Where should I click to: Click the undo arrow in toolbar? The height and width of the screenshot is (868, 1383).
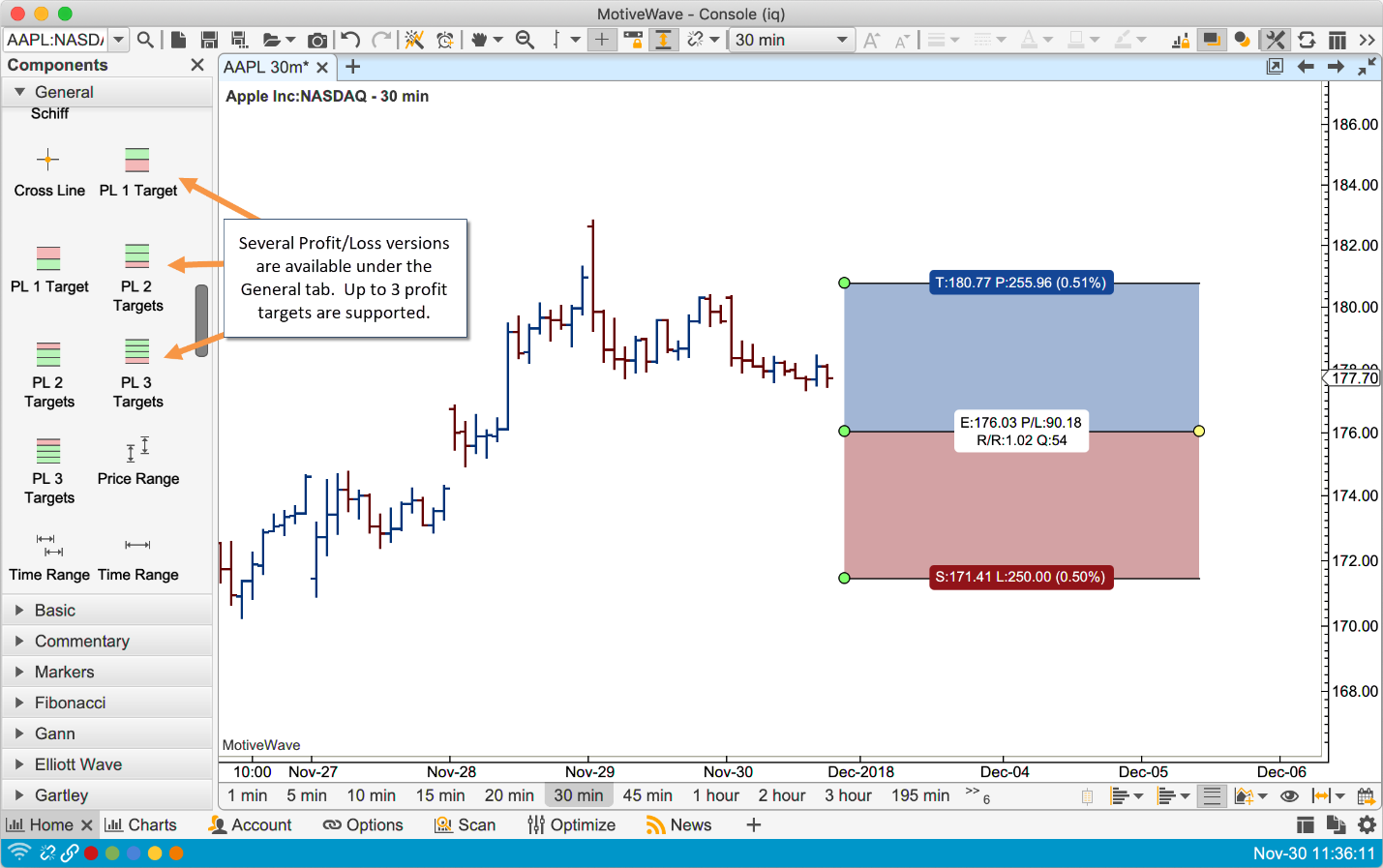350,40
